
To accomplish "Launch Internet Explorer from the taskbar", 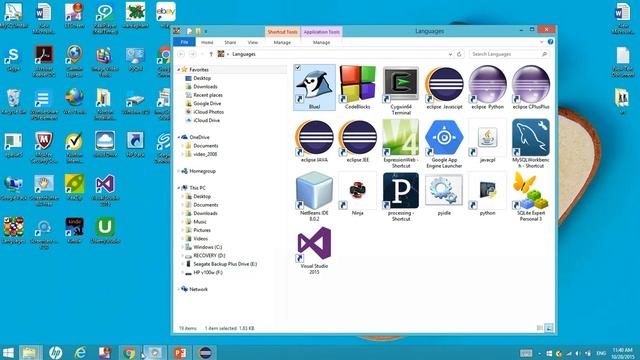I will pos(80,353).
